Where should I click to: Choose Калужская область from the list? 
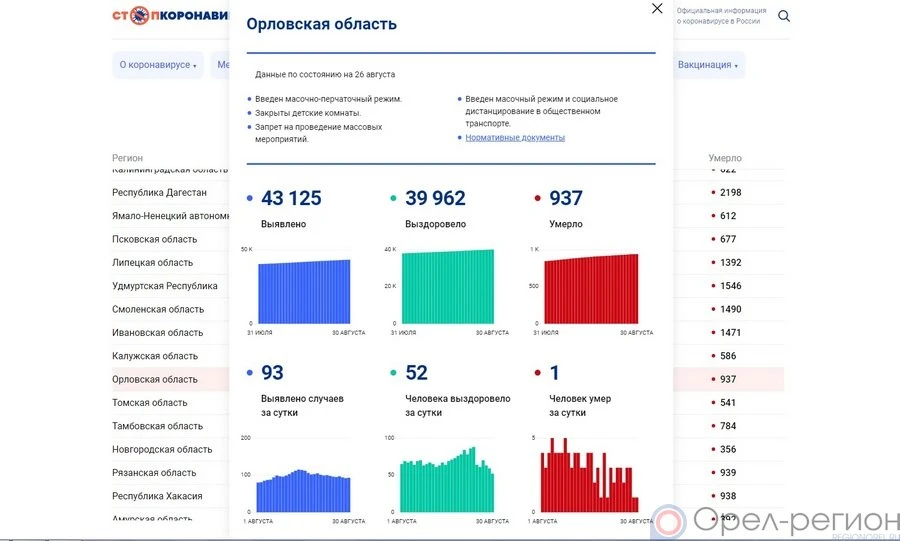(x=155, y=356)
